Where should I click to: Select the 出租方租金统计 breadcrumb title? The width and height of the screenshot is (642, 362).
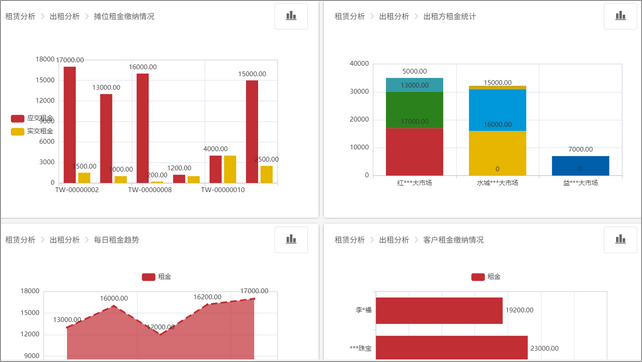coord(450,16)
